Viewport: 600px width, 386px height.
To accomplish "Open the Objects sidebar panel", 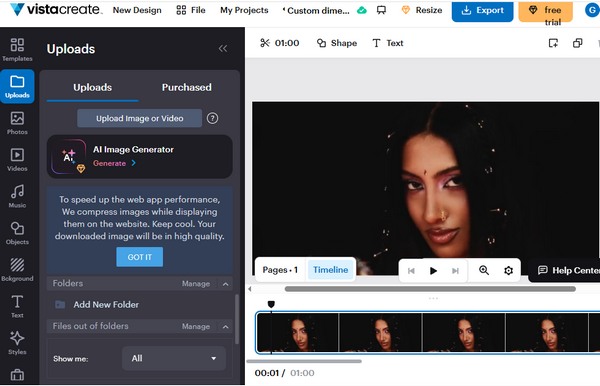I will [x=17, y=233].
